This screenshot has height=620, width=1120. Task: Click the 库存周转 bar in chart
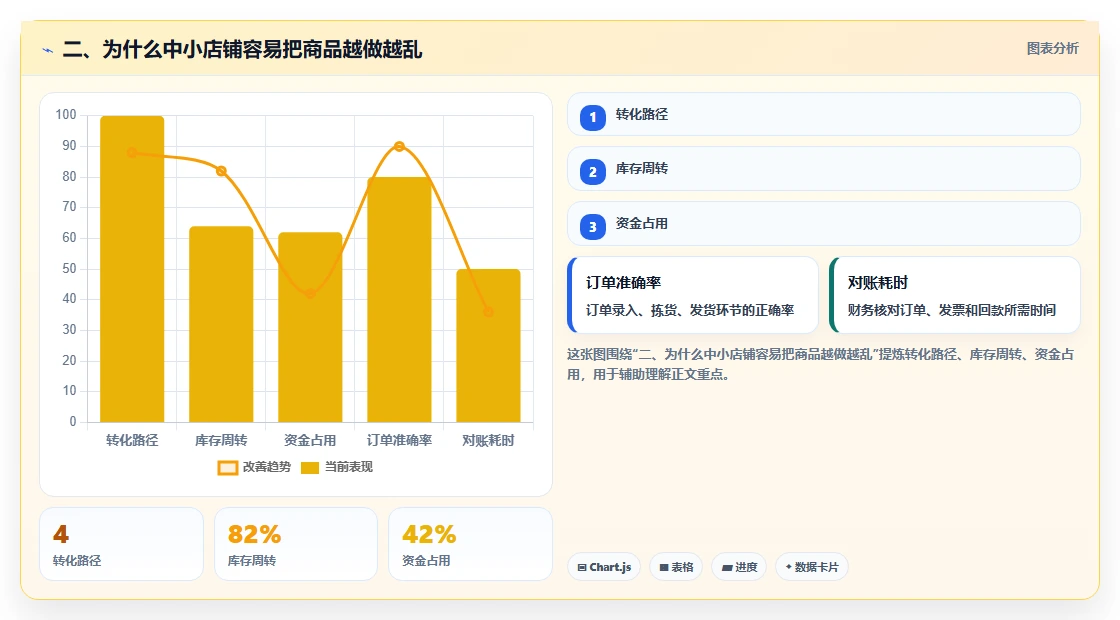(221, 324)
